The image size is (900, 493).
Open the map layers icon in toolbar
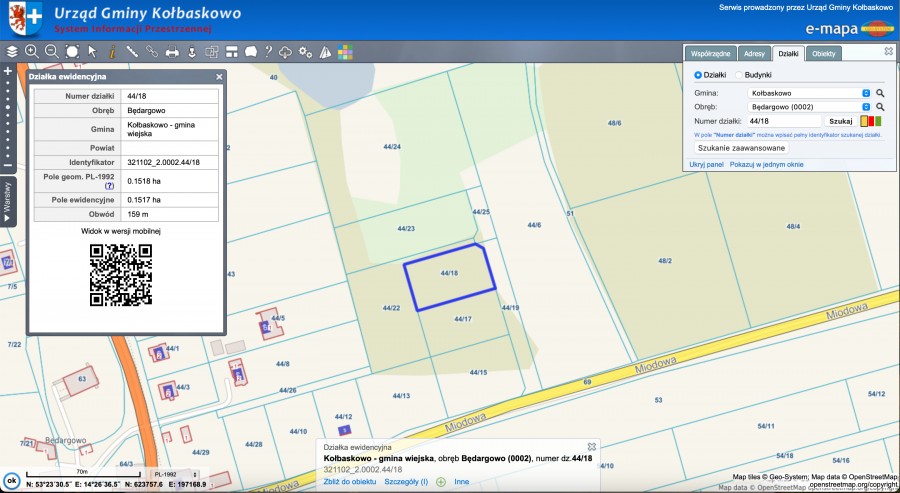pos(12,51)
